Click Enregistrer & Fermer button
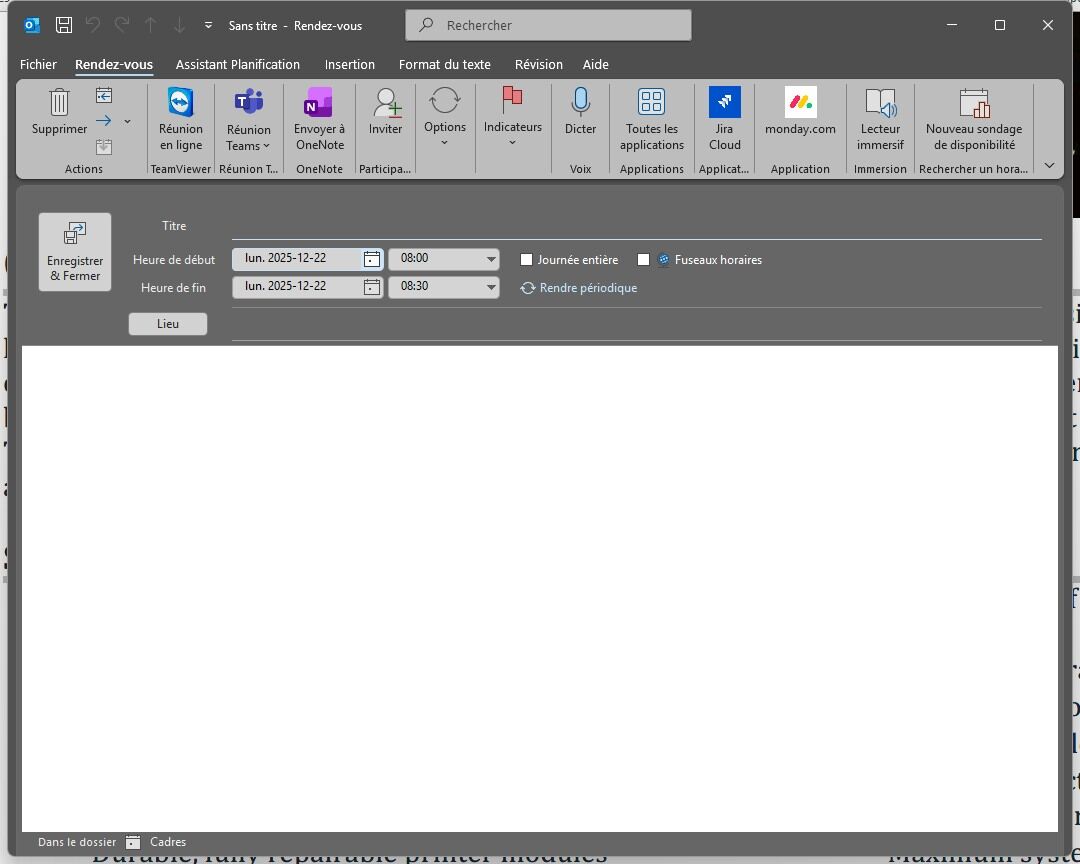 pos(75,251)
